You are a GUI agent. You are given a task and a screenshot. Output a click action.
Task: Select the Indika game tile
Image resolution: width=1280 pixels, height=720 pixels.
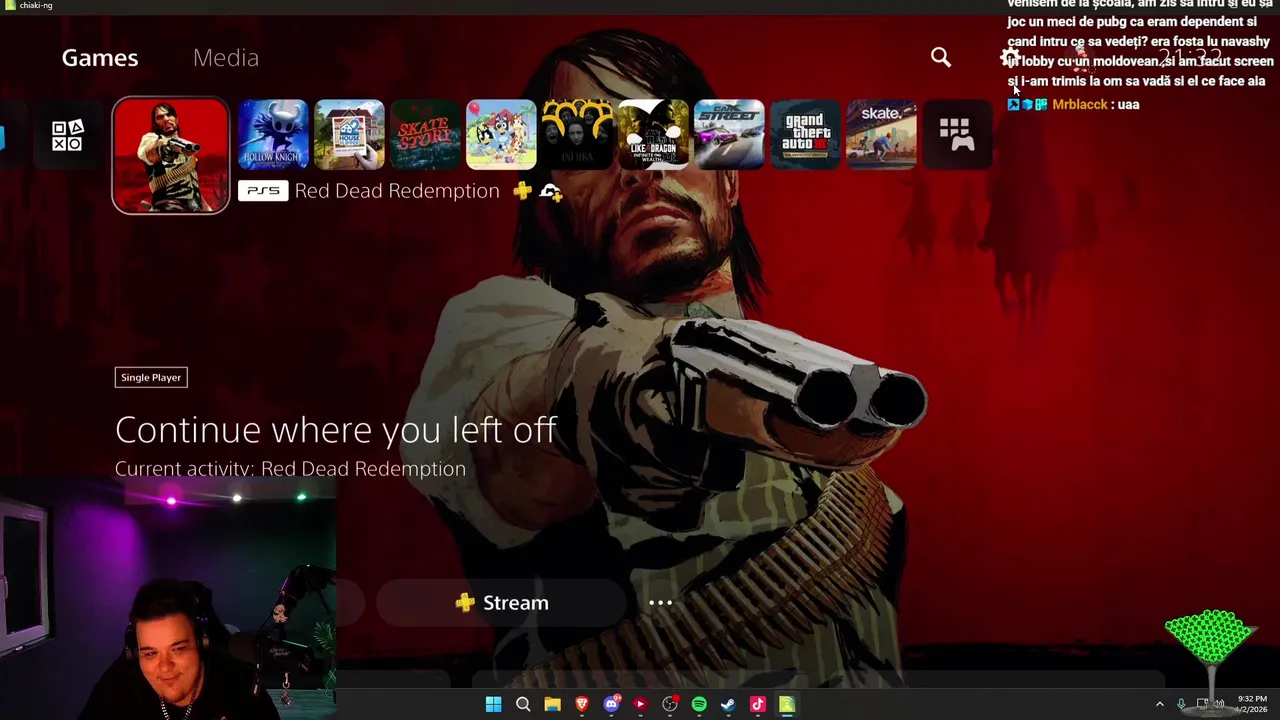click(577, 134)
